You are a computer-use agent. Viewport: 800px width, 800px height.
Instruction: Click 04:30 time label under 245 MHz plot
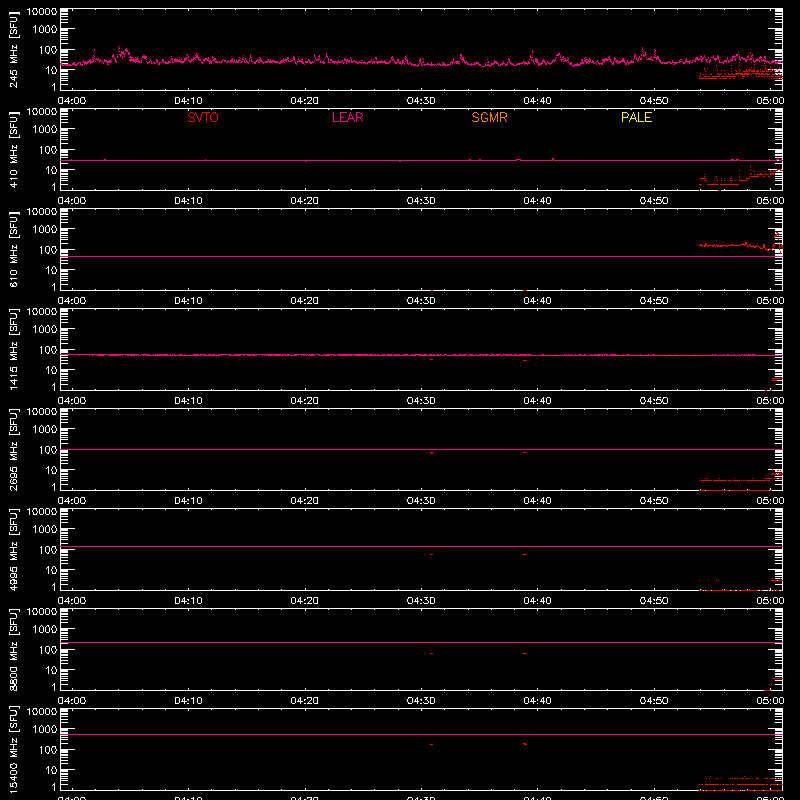pyautogui.click(x=421, y=101)
